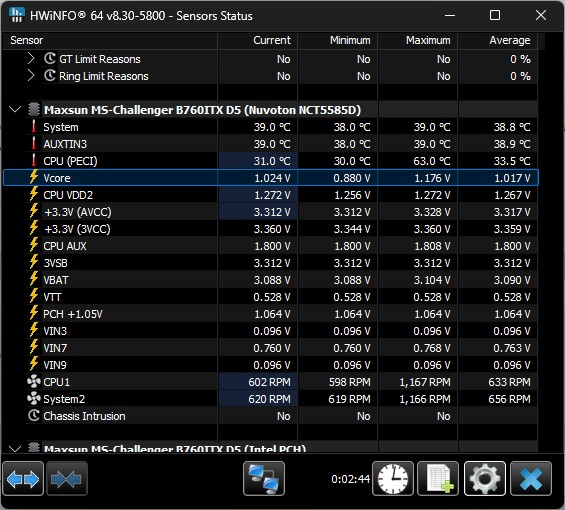Click the HWiNFO app icon in the title bar

pos(16,15)
